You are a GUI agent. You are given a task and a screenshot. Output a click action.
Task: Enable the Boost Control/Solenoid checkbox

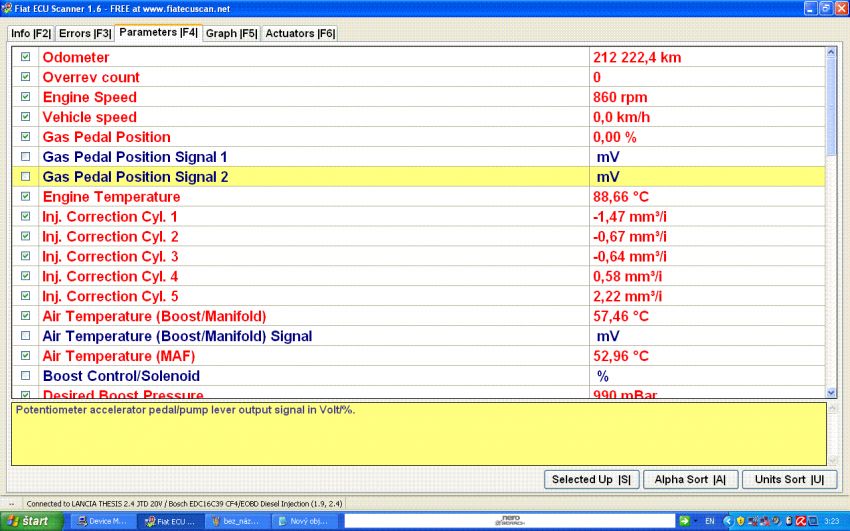pos(25,375)
